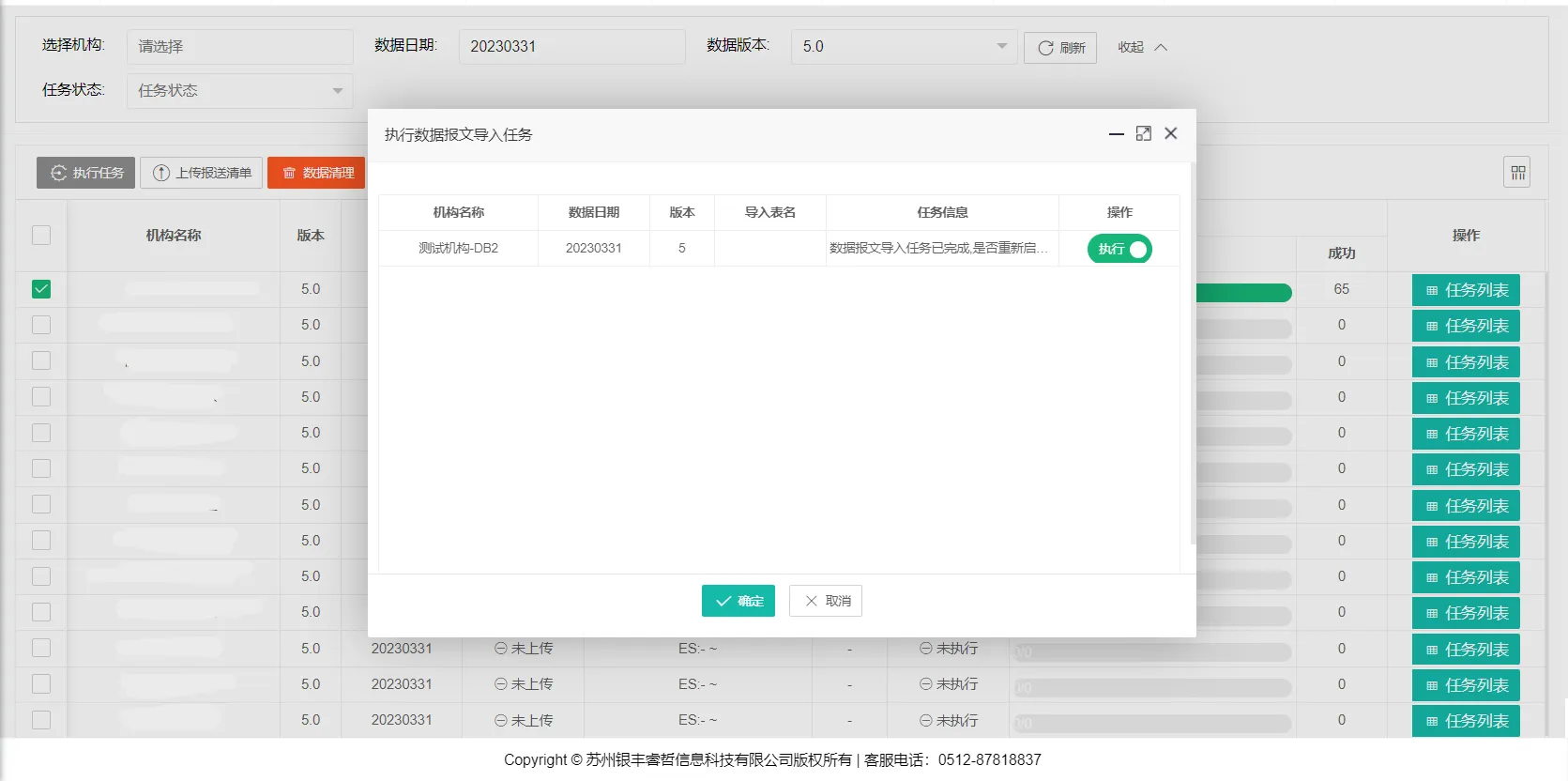This screenshot has width=1568, height=781.
Task: Click the 取消 cancel button
Action: tap(826, 601)
